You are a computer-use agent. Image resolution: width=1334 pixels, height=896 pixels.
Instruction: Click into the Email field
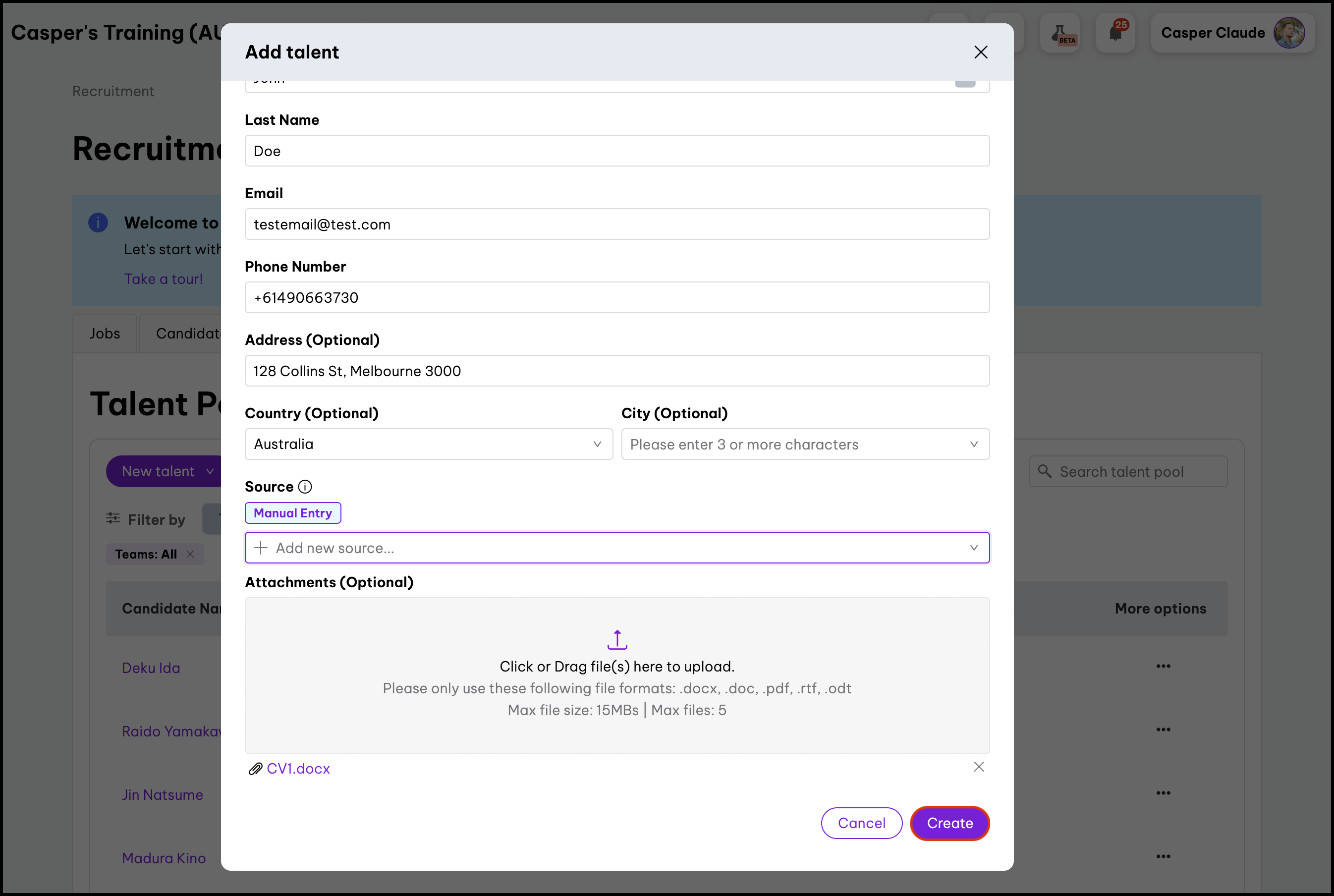tap(617, 224)
